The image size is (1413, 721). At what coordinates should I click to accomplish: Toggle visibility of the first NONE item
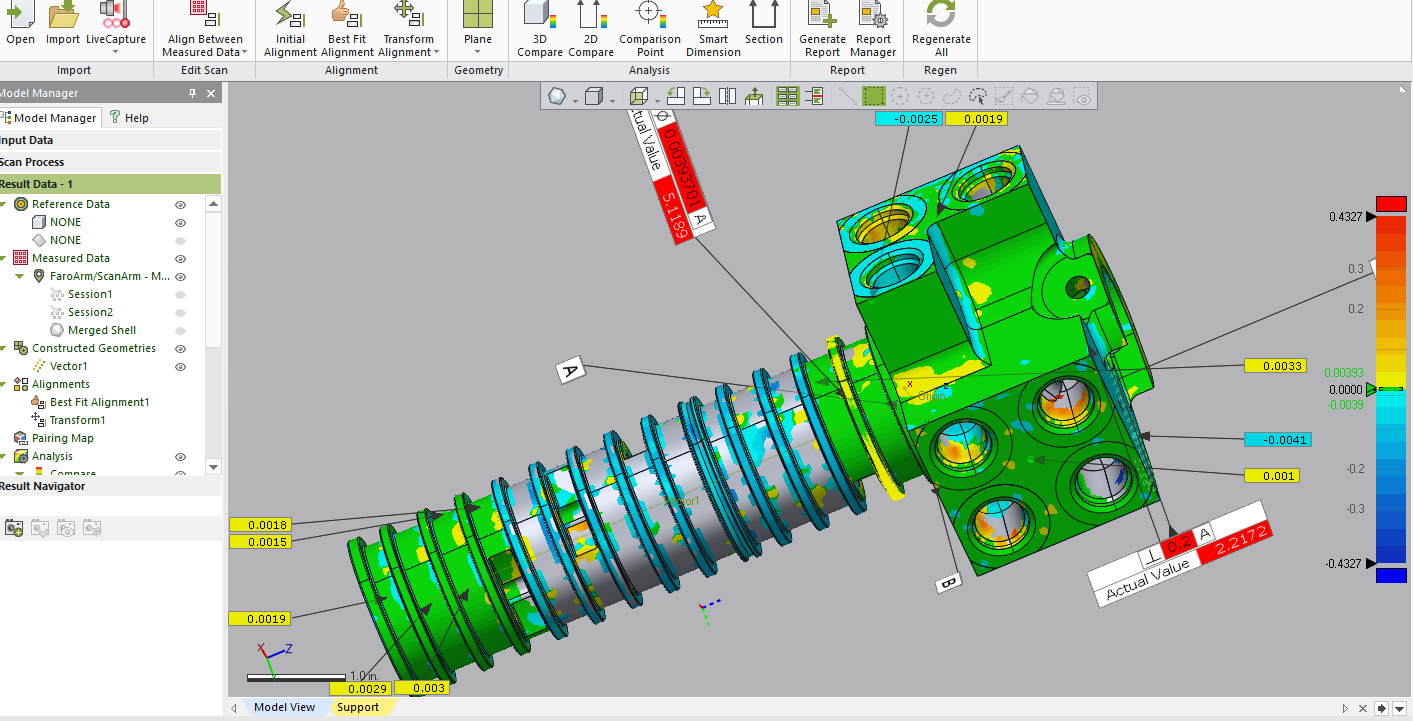click(181, 222)
